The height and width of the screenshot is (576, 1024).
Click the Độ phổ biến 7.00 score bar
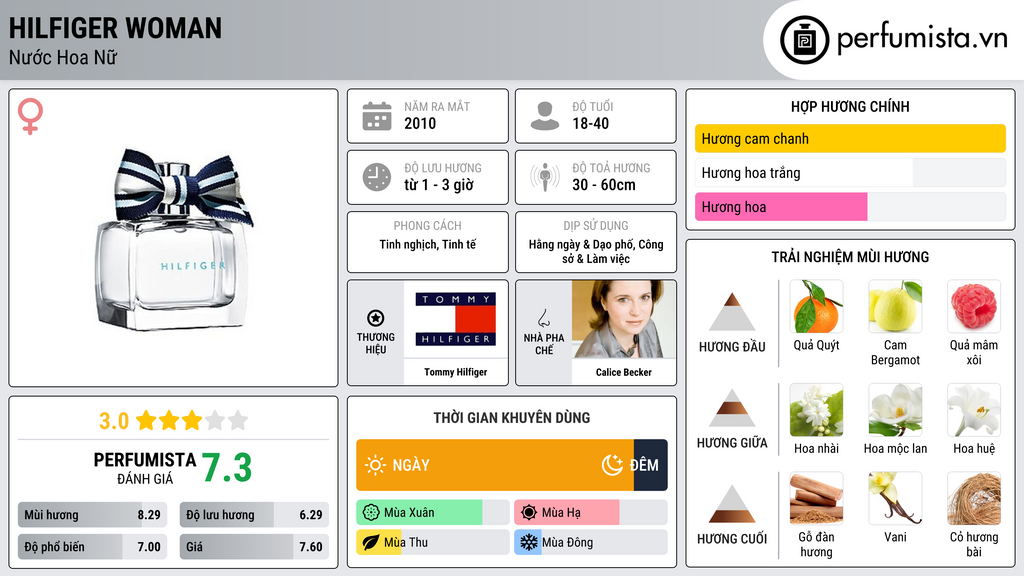(92, 547)
